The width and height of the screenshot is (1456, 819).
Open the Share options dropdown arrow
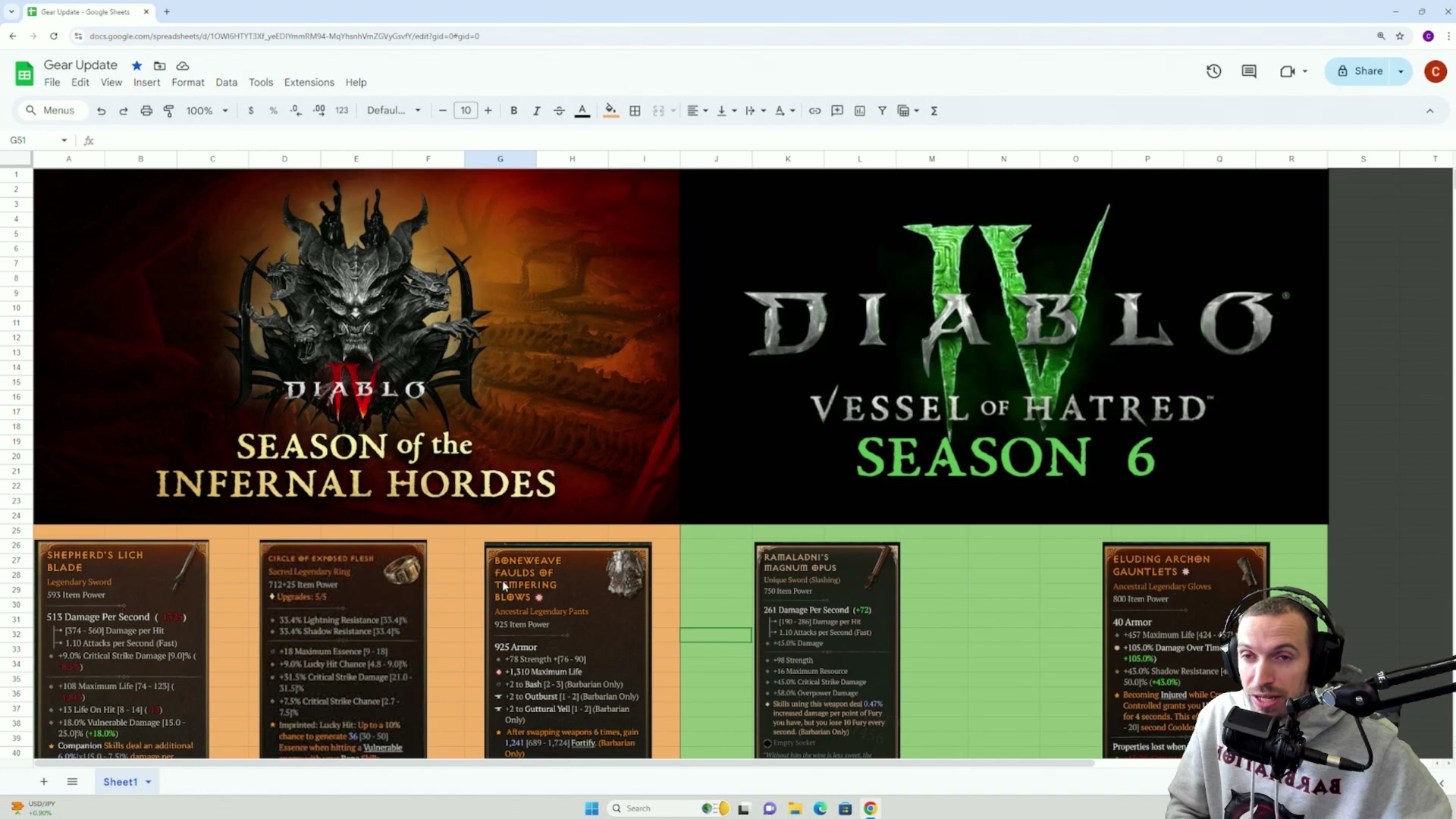pyautogui.click(x=1401, y=71)
